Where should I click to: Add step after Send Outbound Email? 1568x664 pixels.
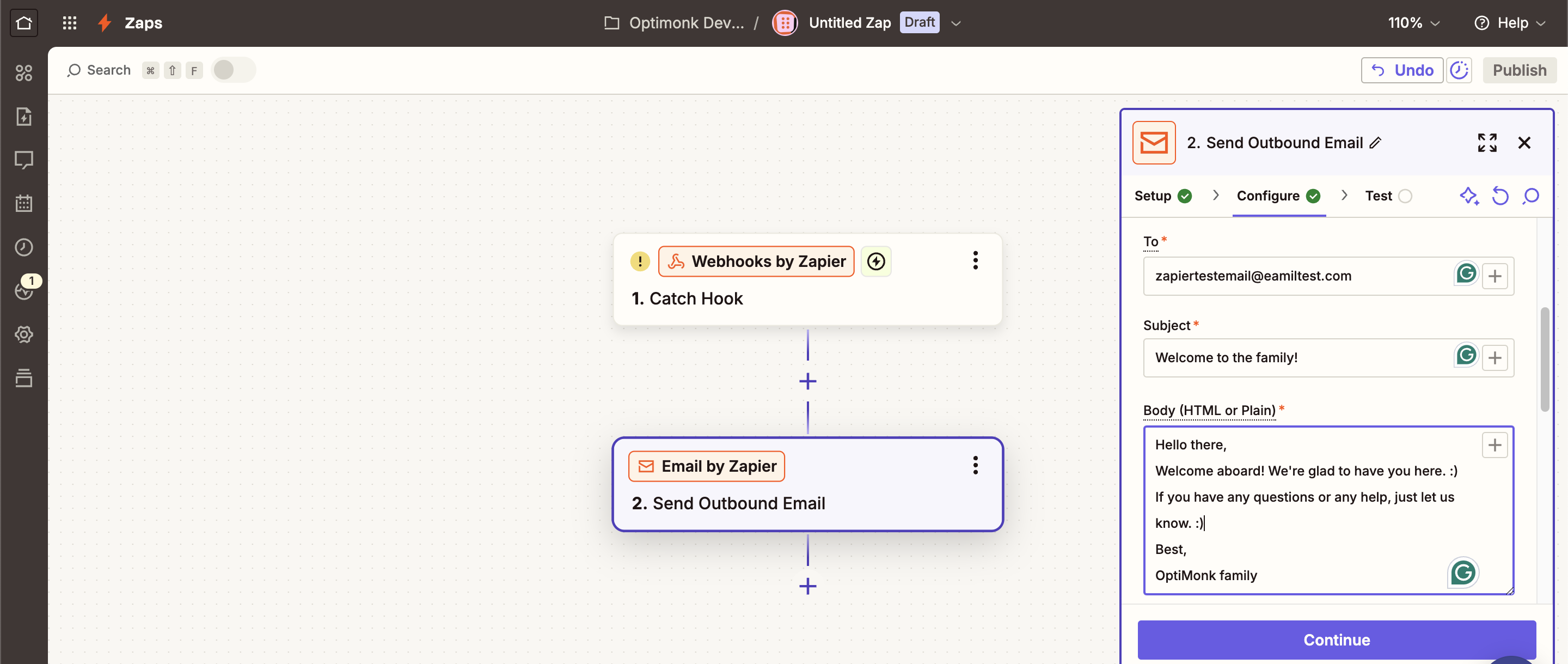[x=808, y=586]
